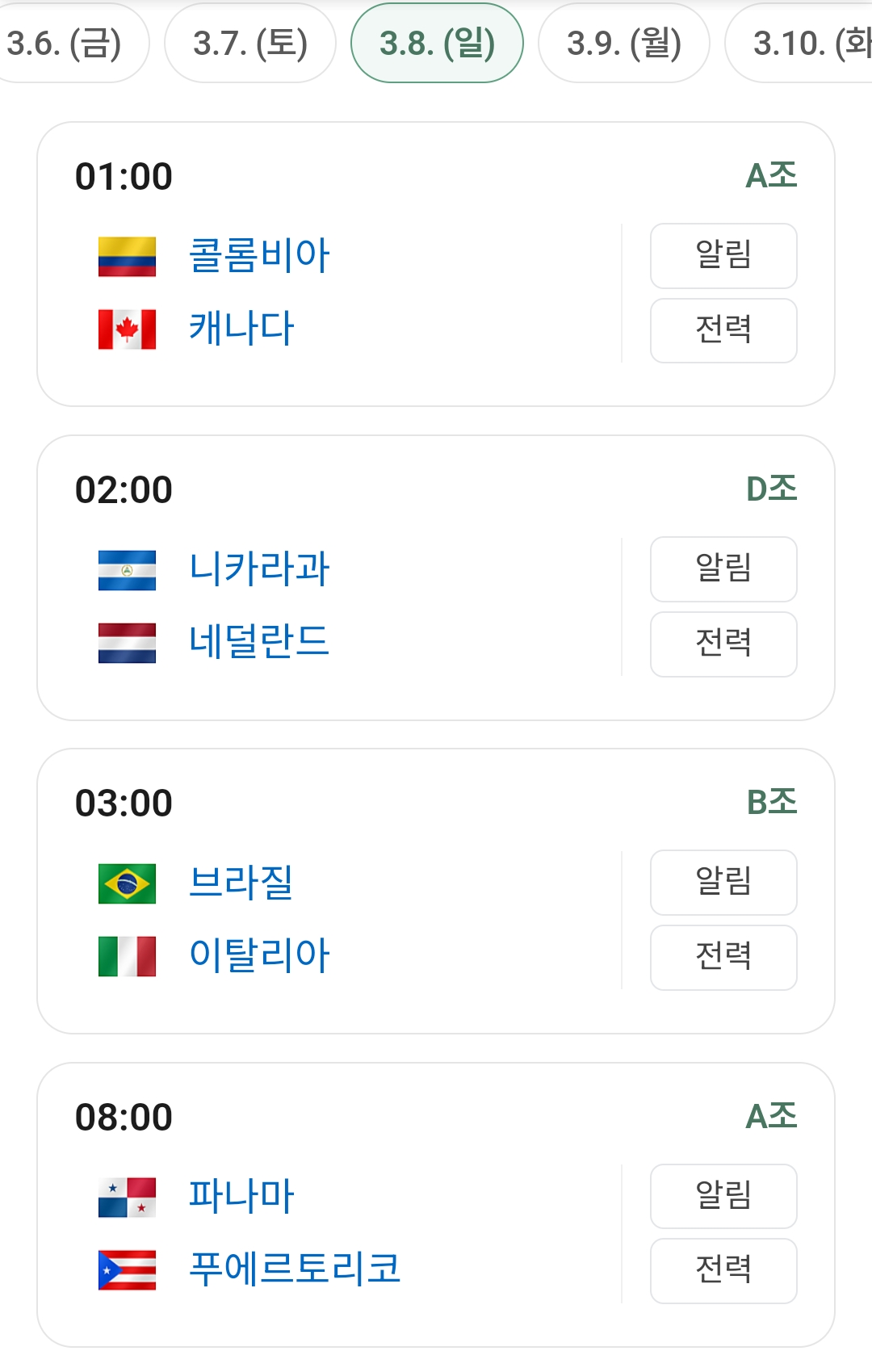Select the 3.8. (일) date tab
This screenshot has width=872, height=1372.
(437, 44)
